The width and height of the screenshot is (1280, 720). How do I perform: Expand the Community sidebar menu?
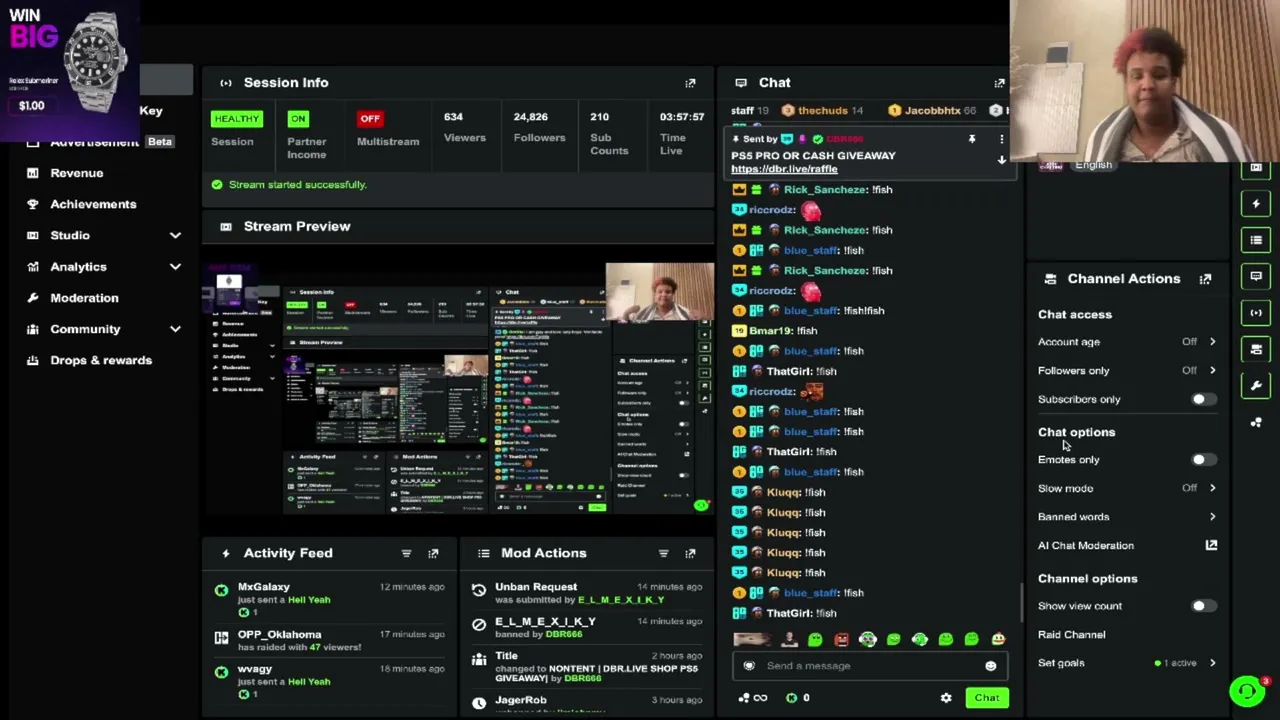click(x=175, y=329)
